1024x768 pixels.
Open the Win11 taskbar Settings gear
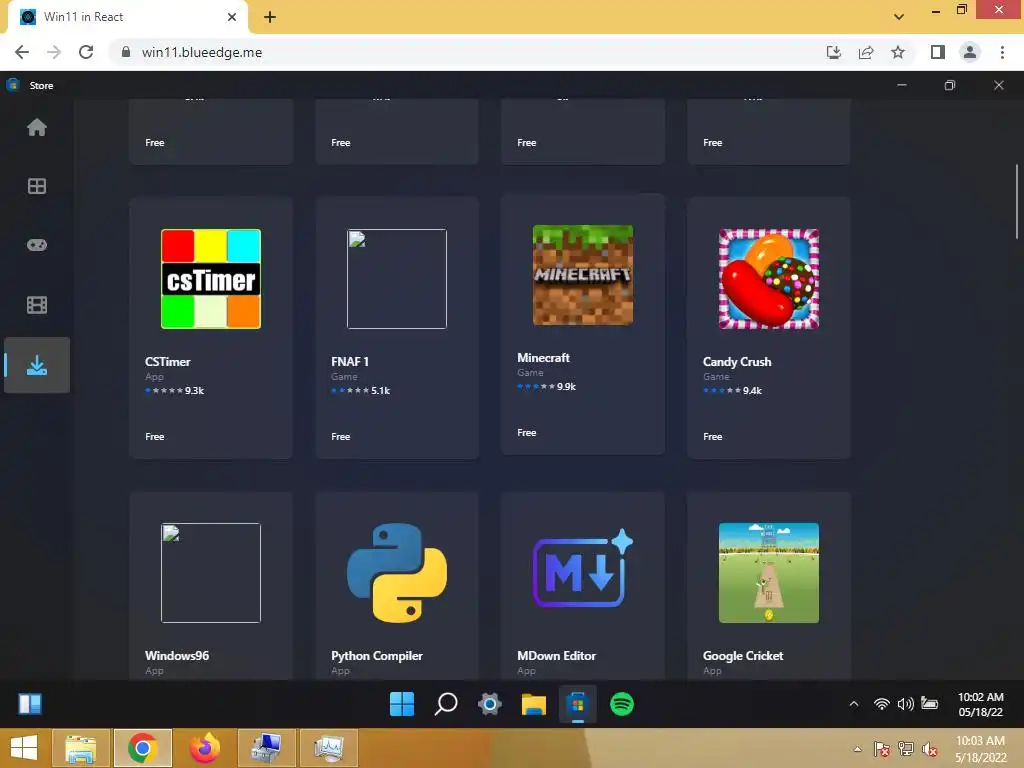(x=490, y=704)
